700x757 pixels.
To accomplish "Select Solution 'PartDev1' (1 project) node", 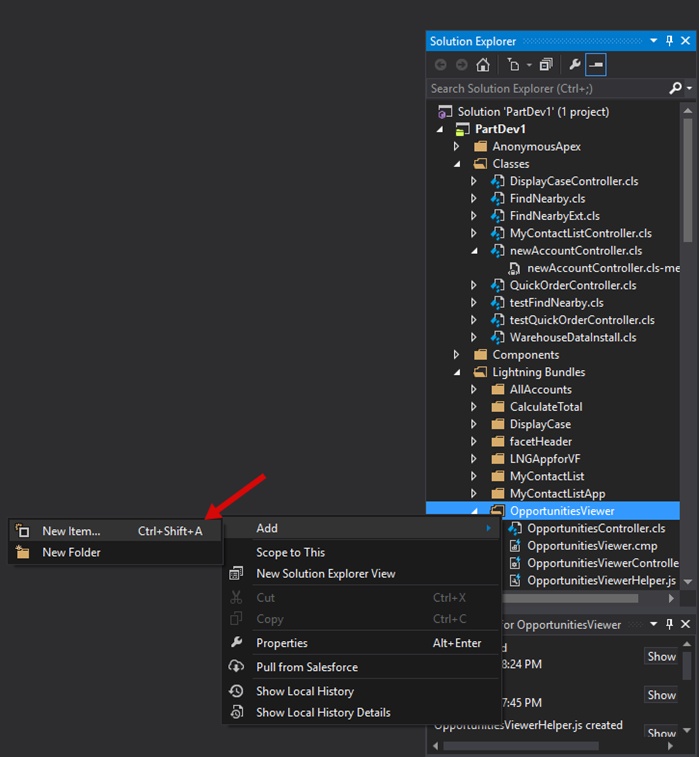I will 533,112.
